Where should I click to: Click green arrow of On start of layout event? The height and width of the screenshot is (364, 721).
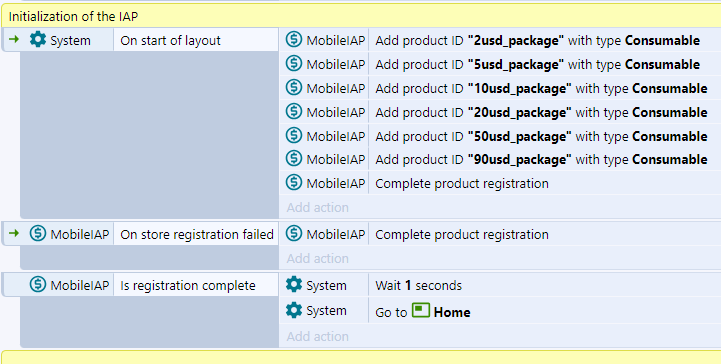point(14,40)
